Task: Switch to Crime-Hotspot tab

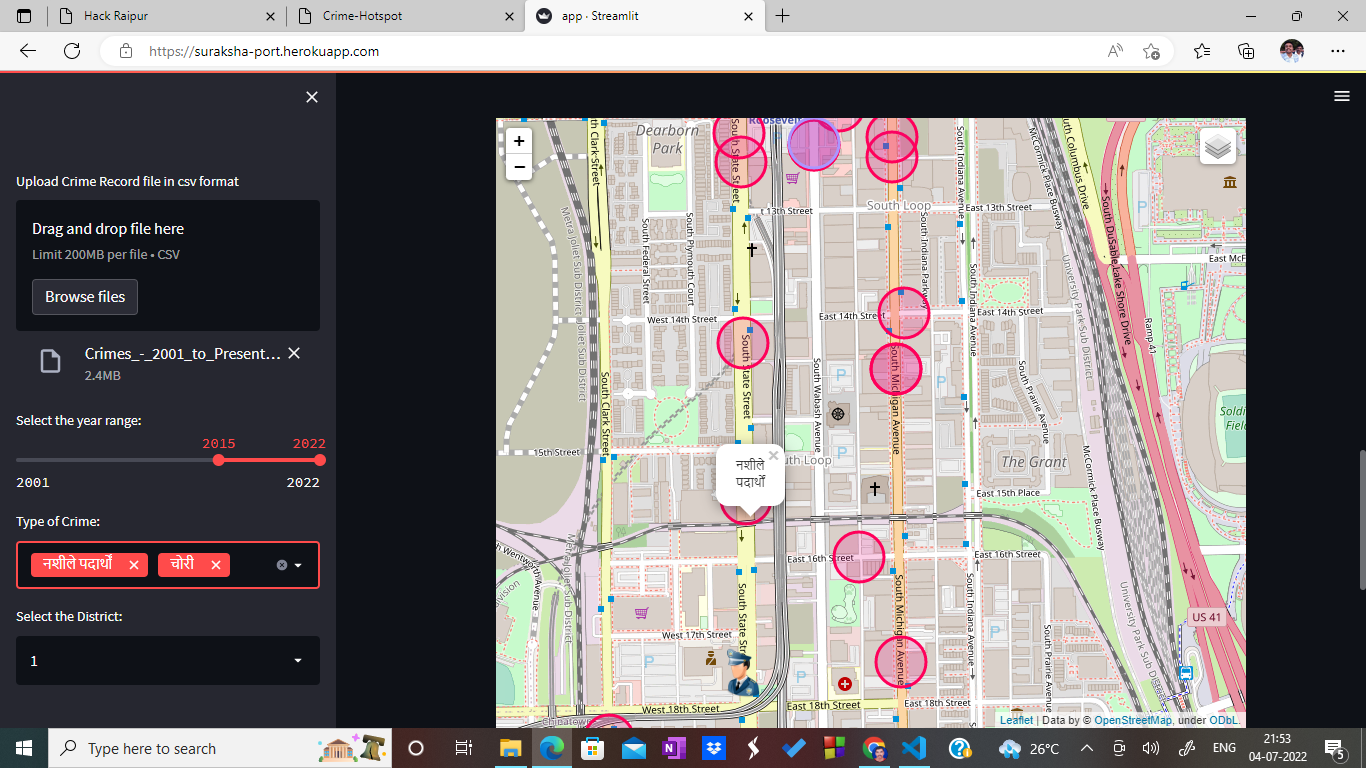Action: coord(405,16)
